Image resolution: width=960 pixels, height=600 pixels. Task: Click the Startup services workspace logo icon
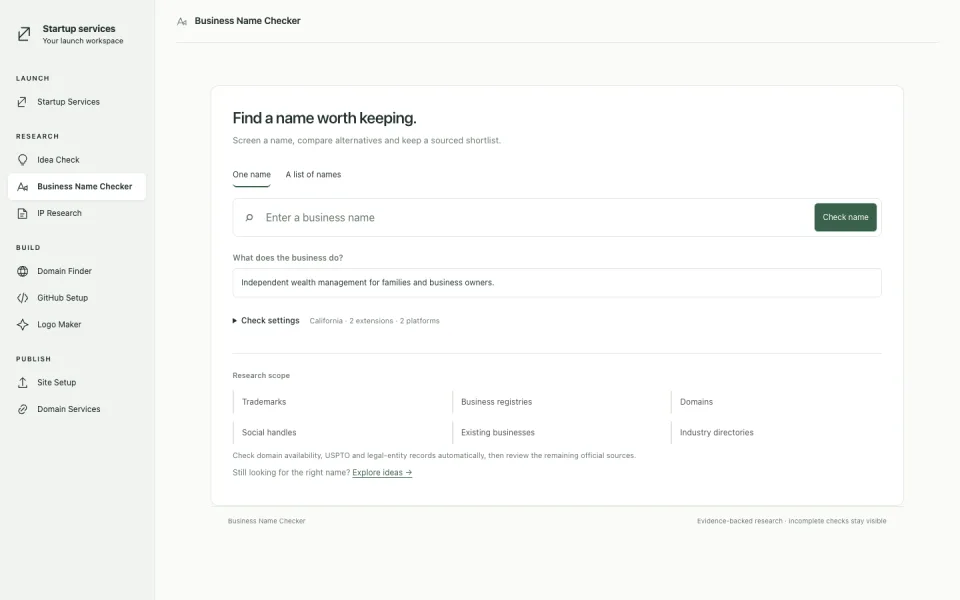click(24, 34)
